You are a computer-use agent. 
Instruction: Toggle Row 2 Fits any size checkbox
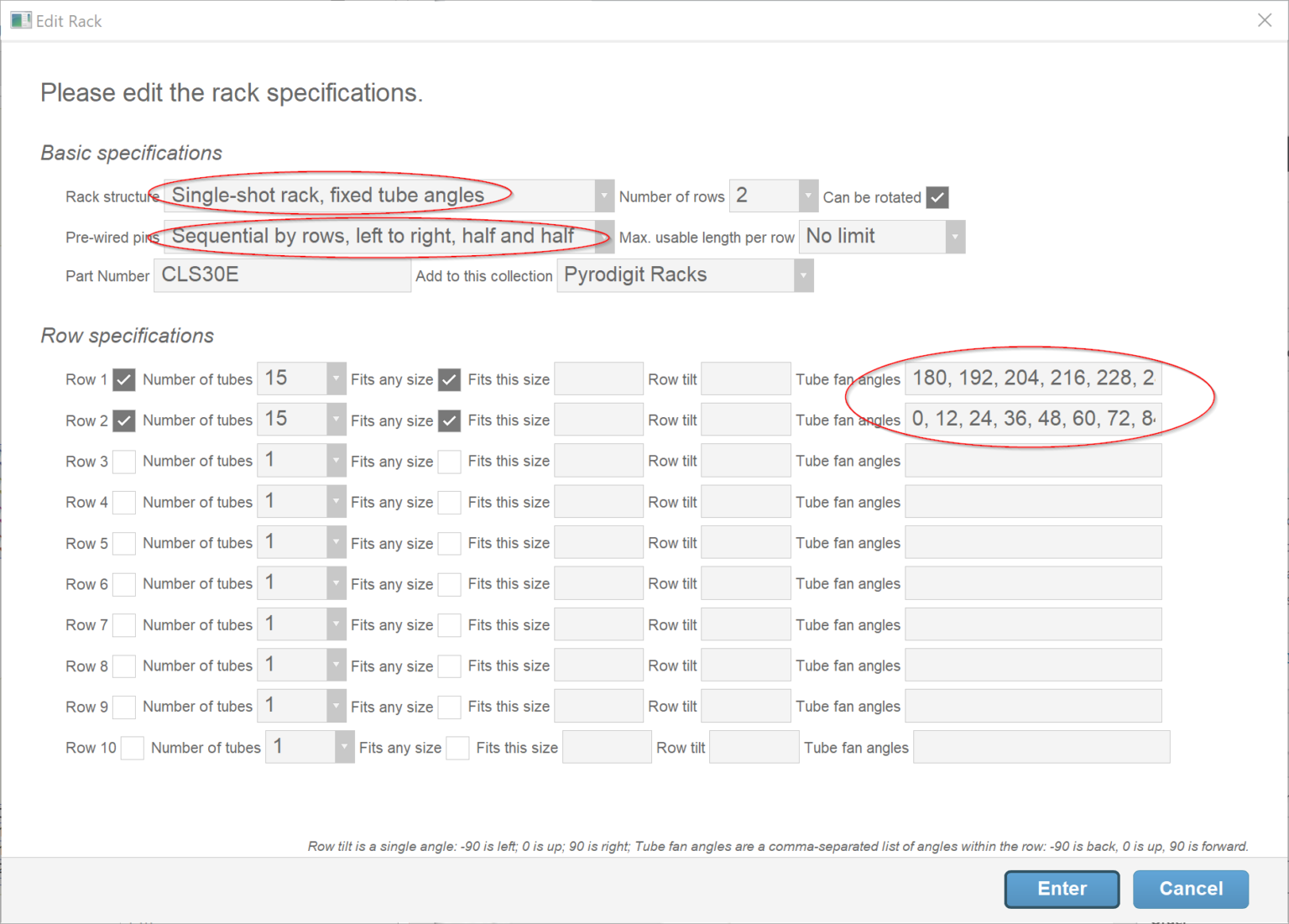tap(450, 420)
